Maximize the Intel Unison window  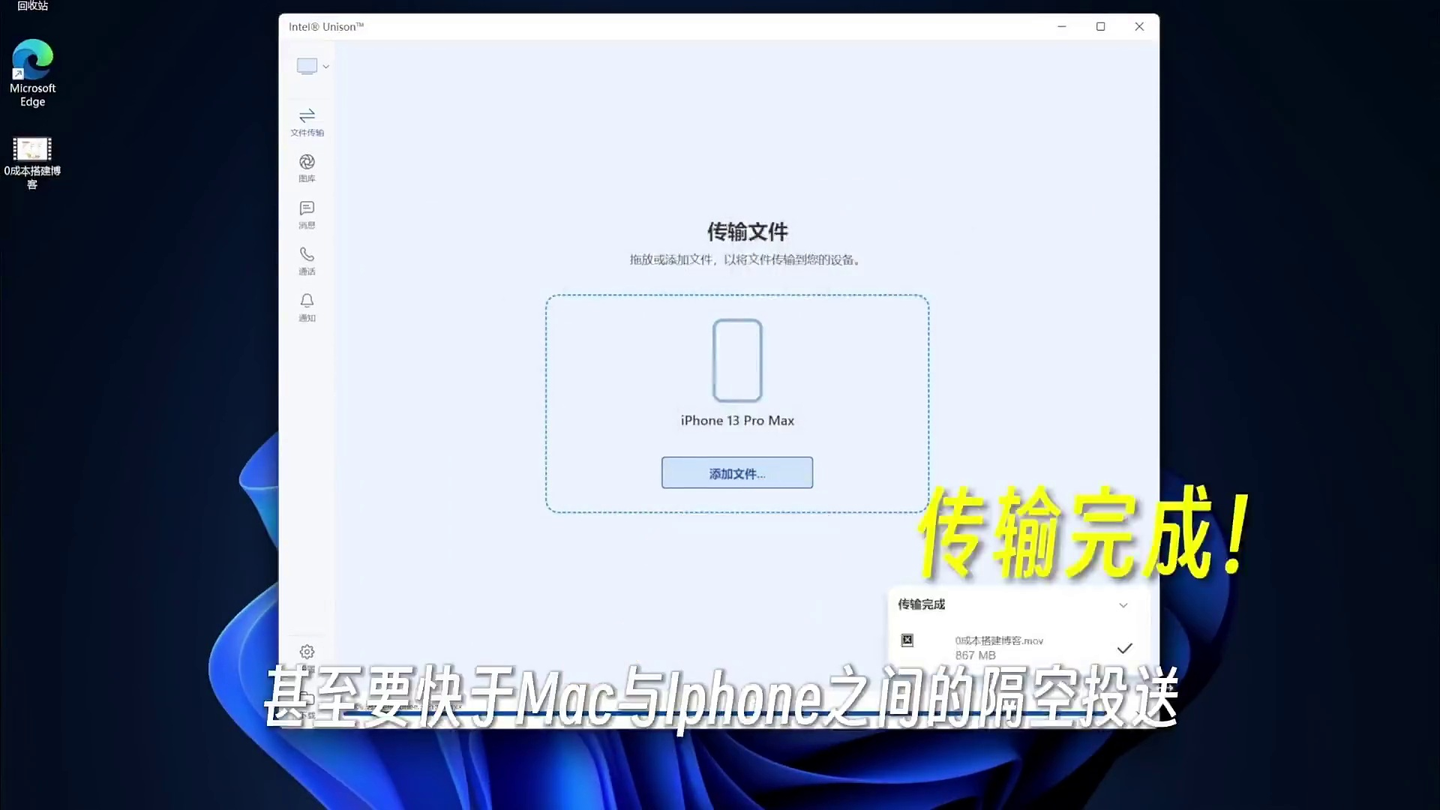pyautogui.click(x=1100, y=27)
